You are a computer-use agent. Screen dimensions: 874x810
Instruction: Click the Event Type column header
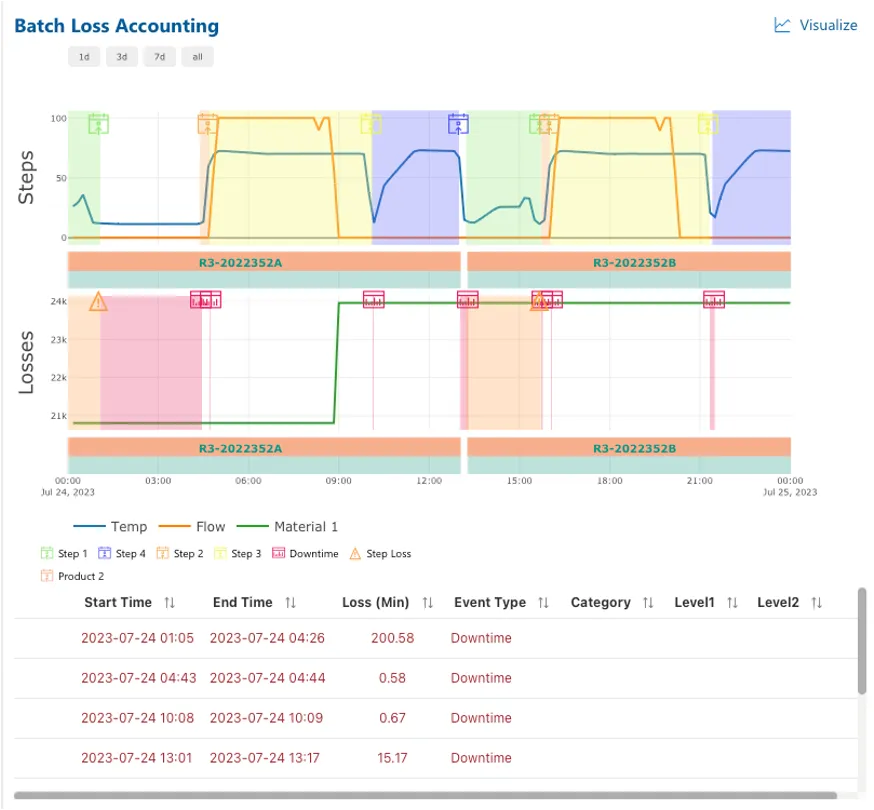click(x=490, y=603)
